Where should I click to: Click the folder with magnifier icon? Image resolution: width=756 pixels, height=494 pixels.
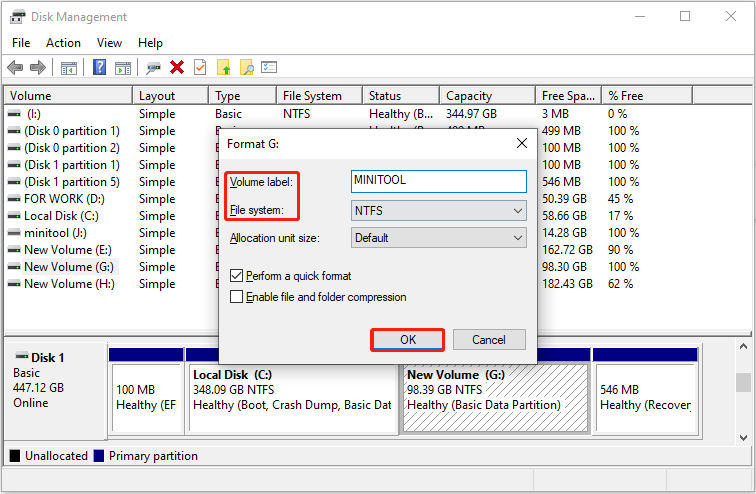(x=246, y=67)
